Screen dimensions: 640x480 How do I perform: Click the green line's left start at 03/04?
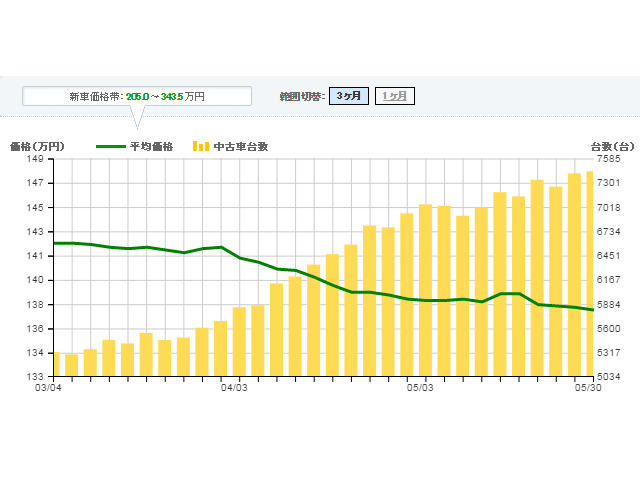(54, 243)
